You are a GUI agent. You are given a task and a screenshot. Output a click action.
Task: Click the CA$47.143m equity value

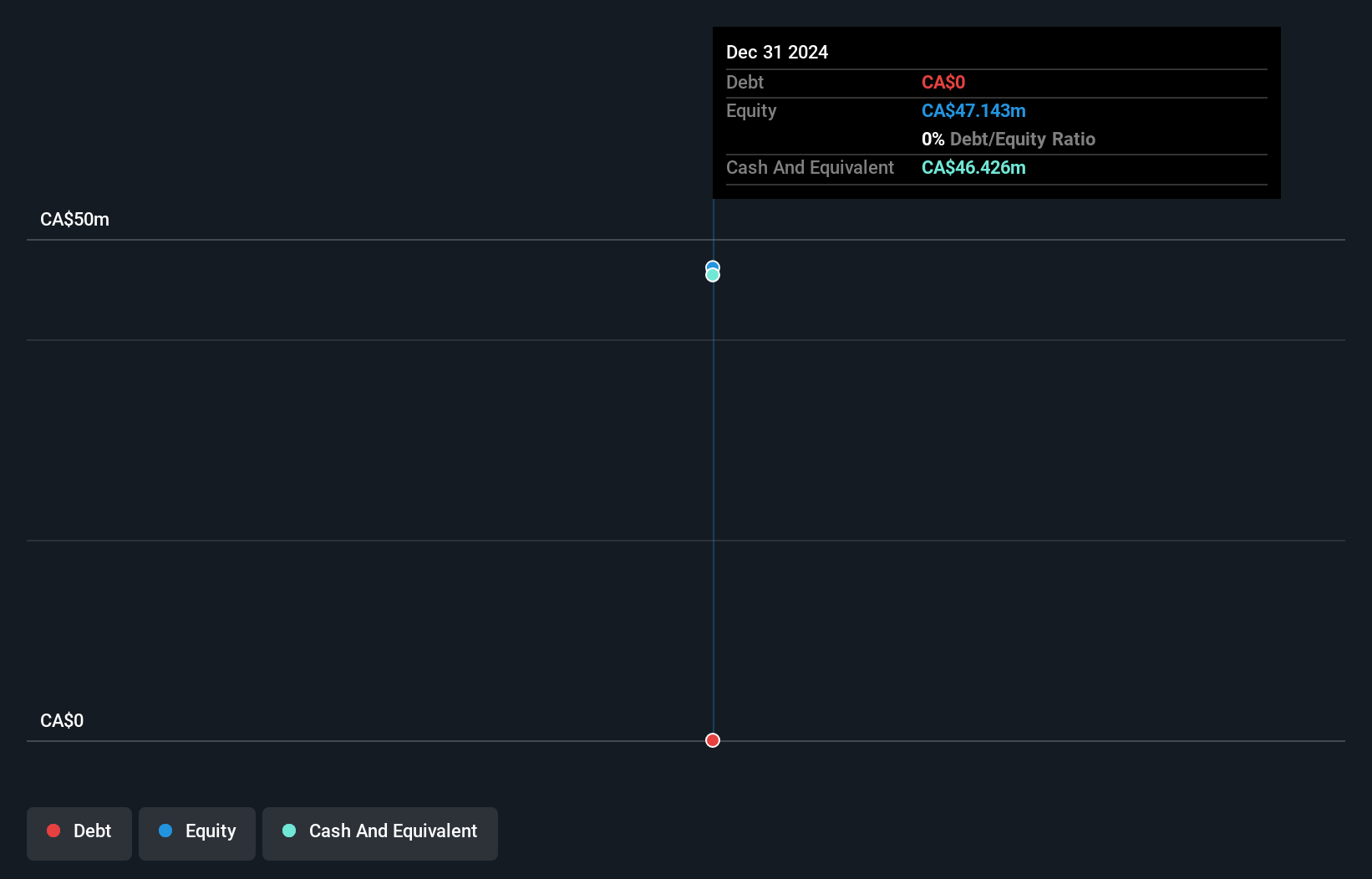(x=973, y=111)
